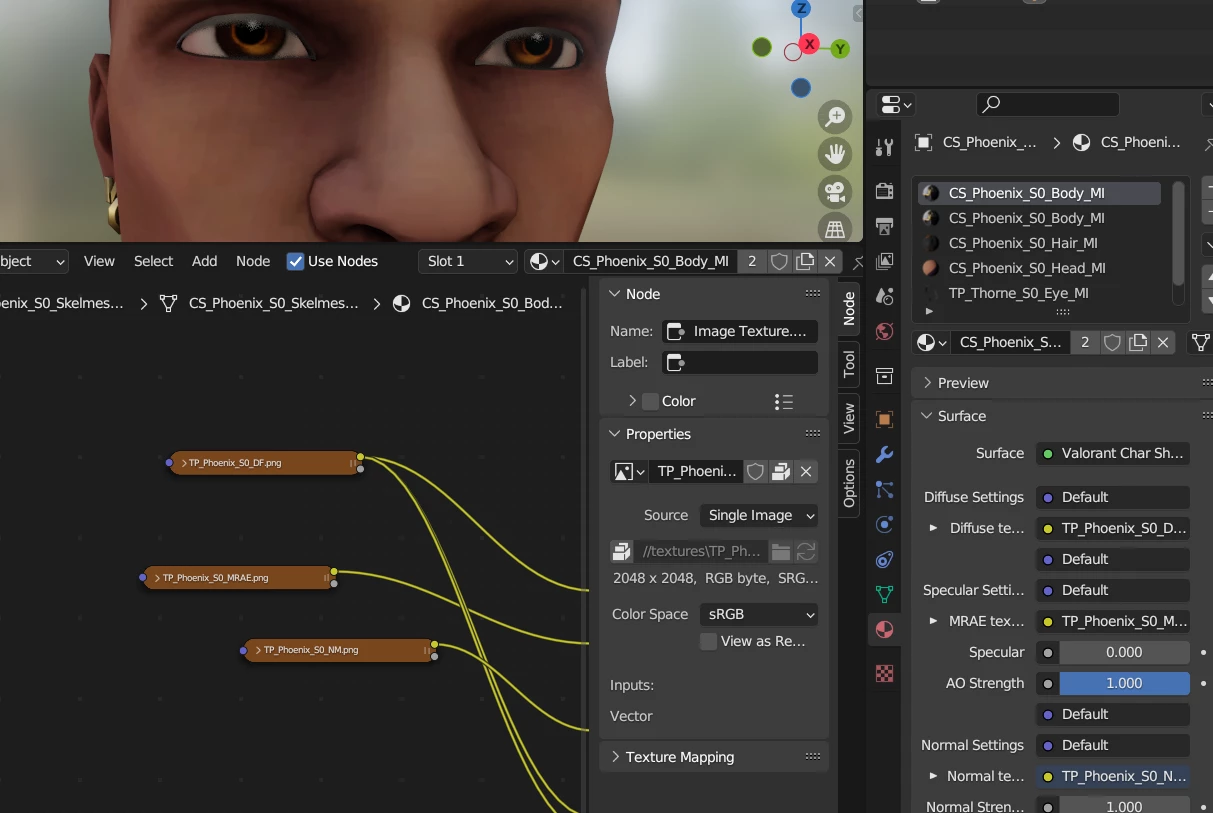Open material browse dropdown in node header
The height and width of the screenshot is (813, 1213).
pos(544,261)
